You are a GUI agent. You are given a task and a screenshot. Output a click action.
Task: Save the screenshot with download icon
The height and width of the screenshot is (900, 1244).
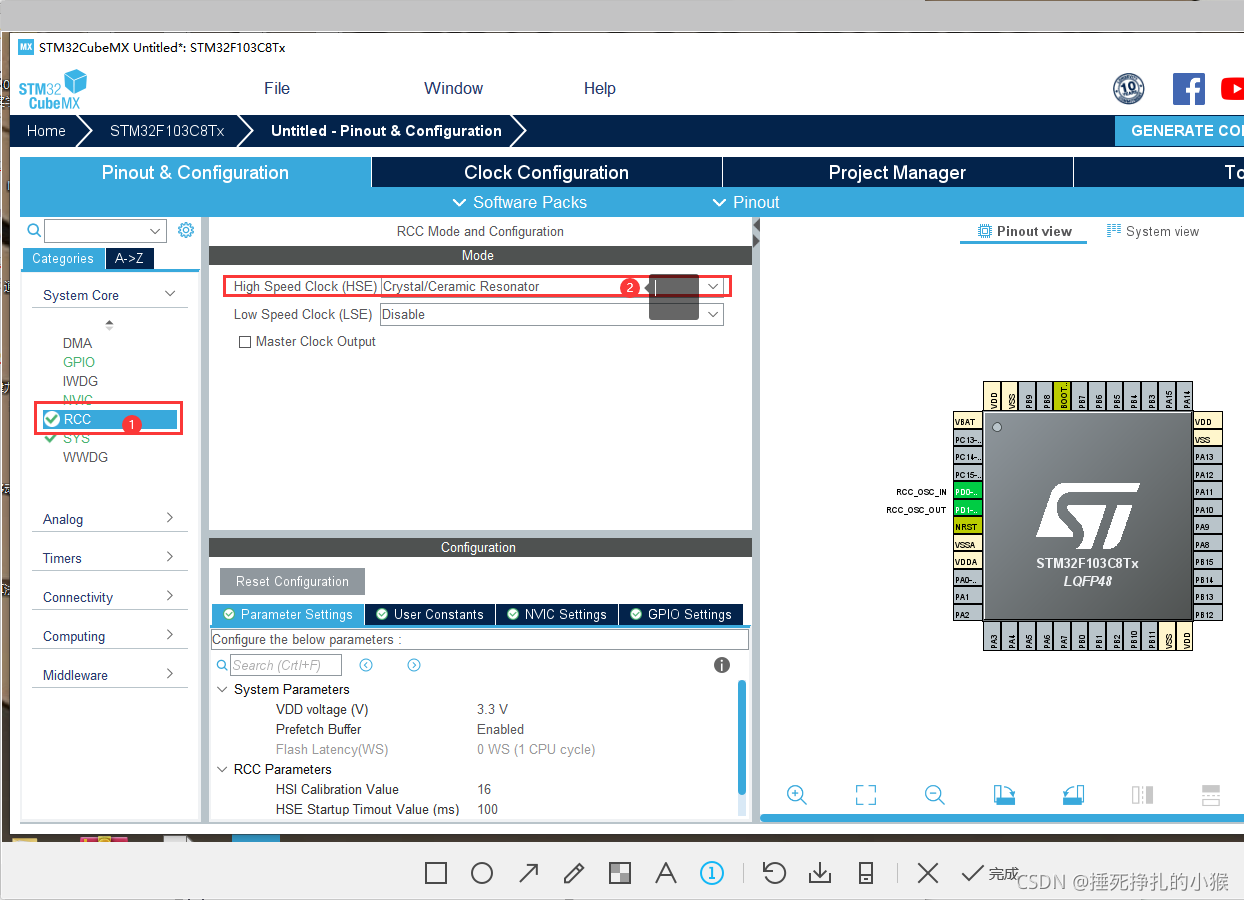820,873
